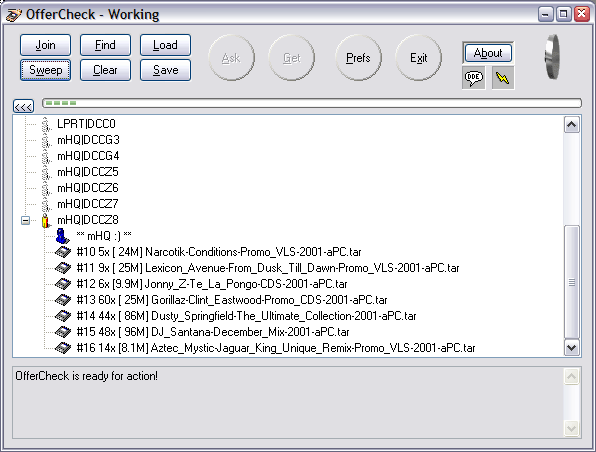Select #15 DJ_Santana-December_Mix pack entry
The height and width of the screenshot is (452, 596).
coord(213,332)
